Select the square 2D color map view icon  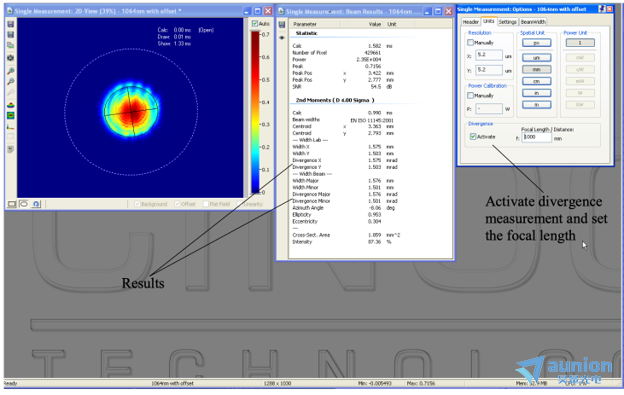(11, 115)
